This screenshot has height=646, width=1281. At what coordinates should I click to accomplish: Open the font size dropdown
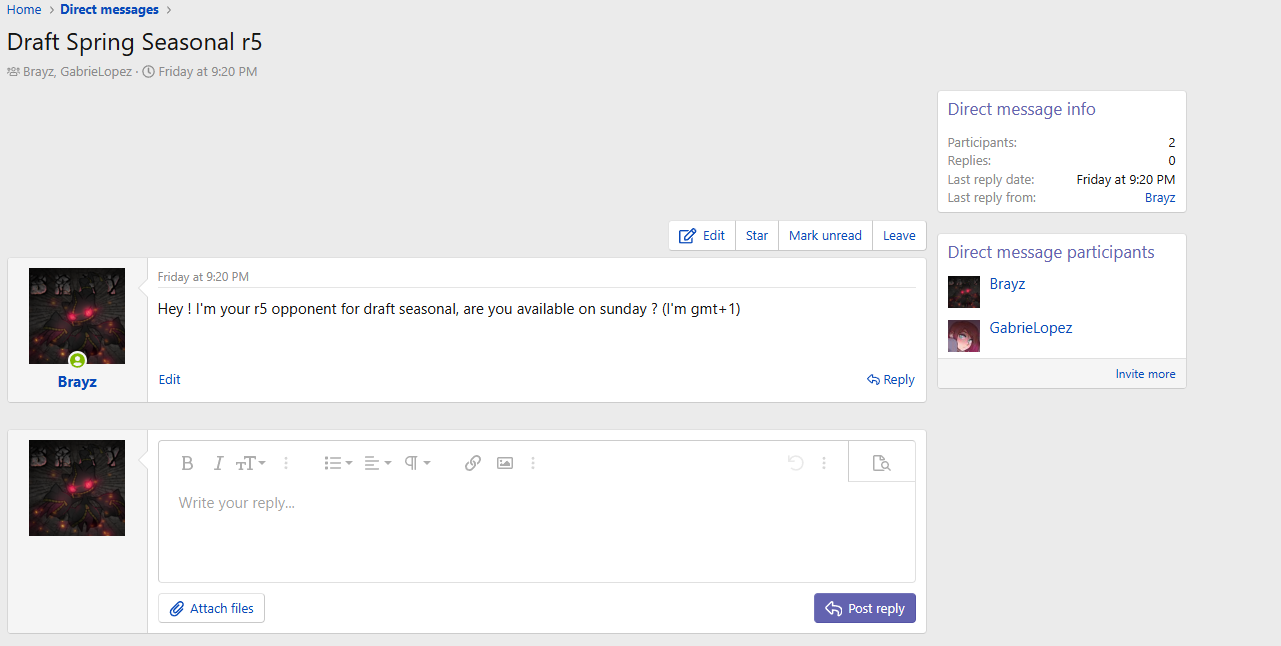250,463
